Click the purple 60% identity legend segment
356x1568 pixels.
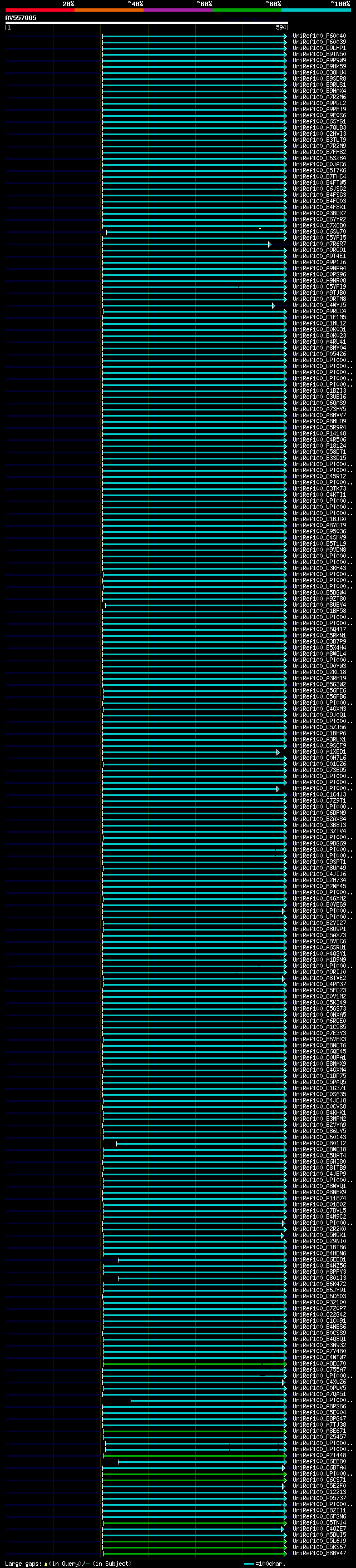tap(177, 10)
